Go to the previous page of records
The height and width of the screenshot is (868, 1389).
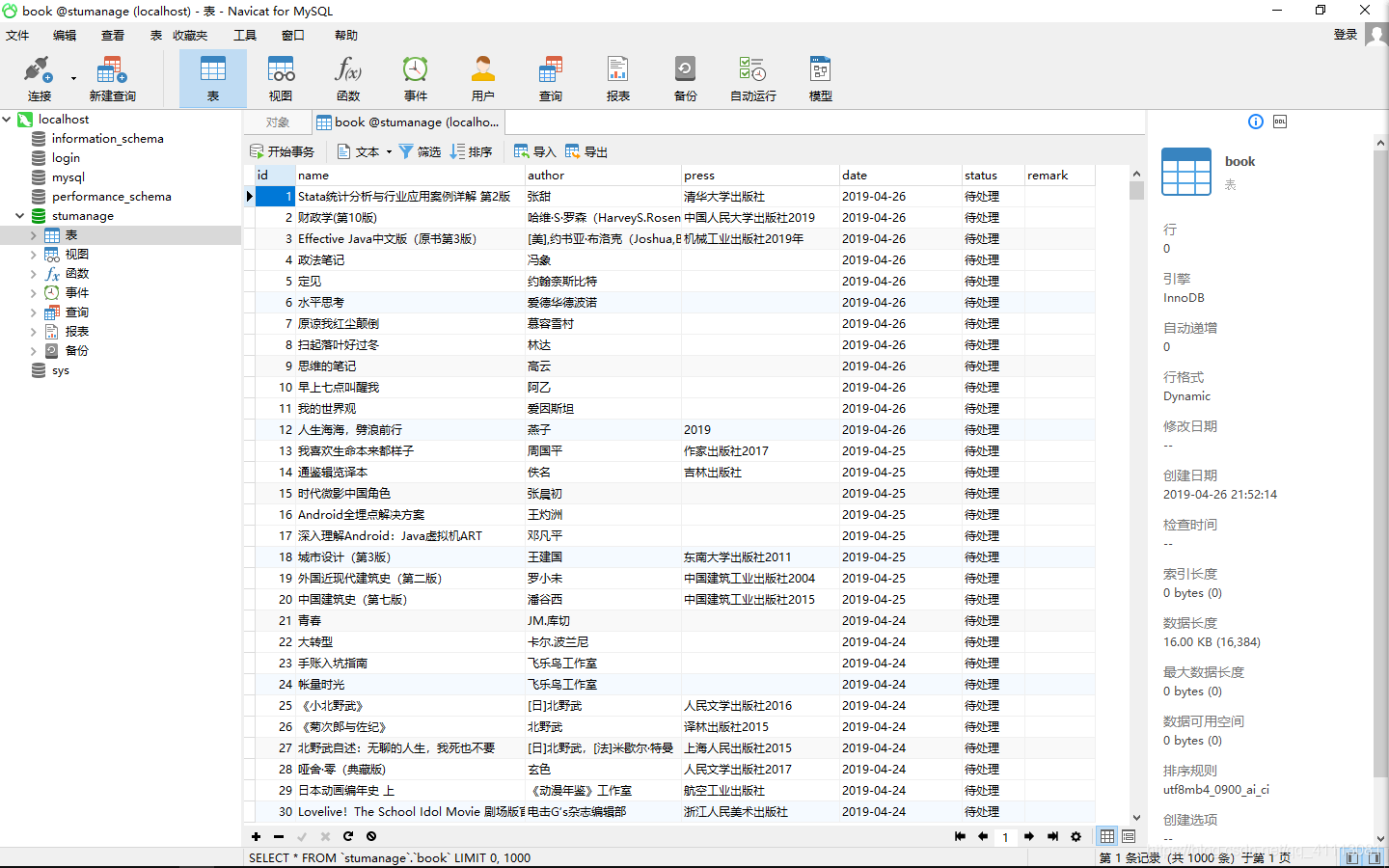983,836
